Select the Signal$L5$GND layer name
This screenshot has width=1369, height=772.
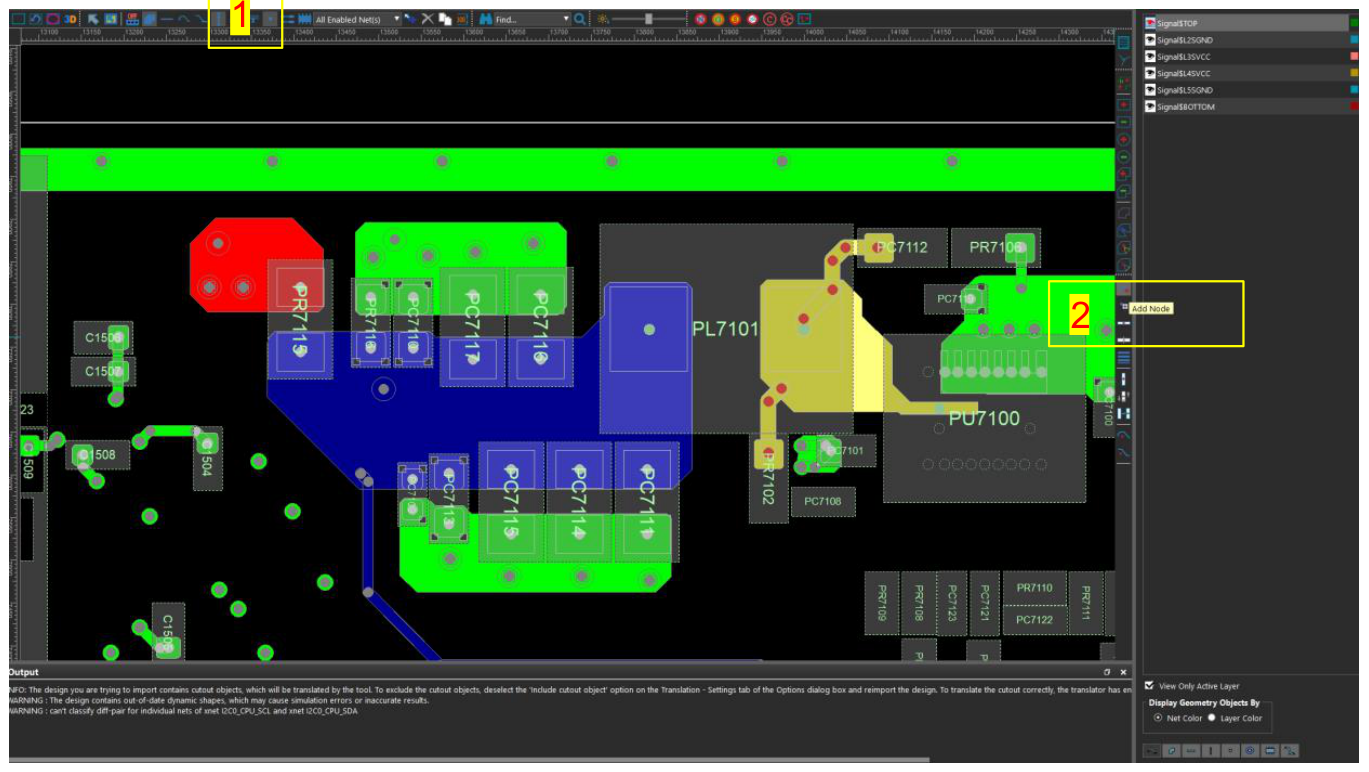coord(1185,90)
